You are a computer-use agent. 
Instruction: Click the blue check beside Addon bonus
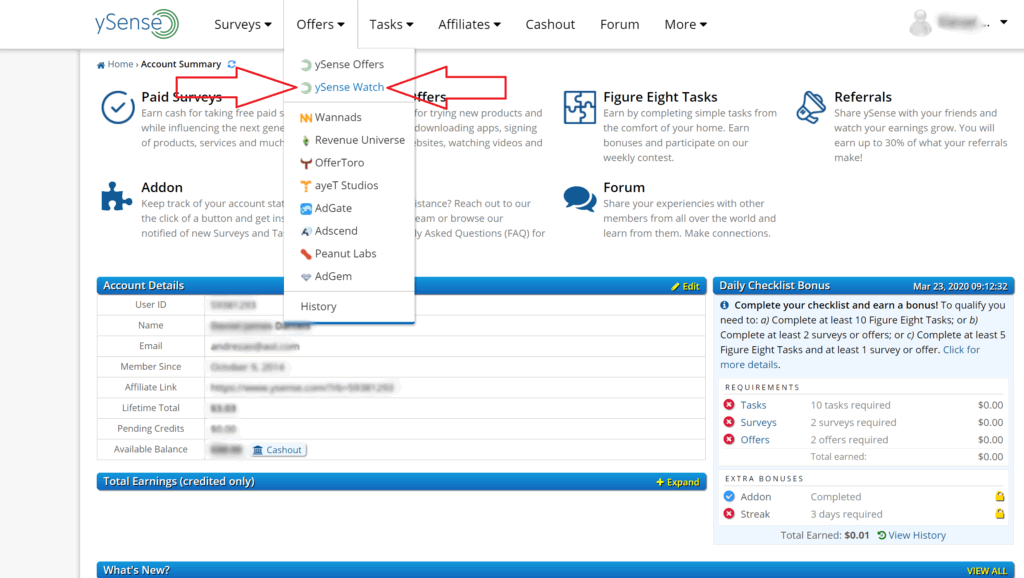pyautogui.click(x=729, y=496)
